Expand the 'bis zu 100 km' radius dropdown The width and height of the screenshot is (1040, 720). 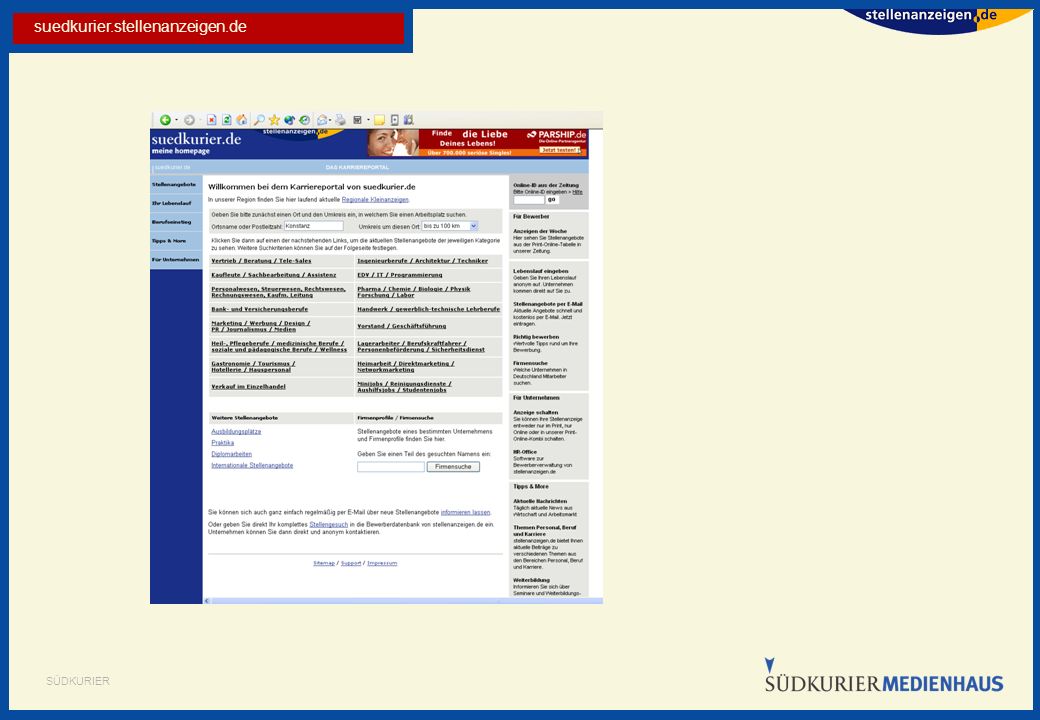click(474, 226)
